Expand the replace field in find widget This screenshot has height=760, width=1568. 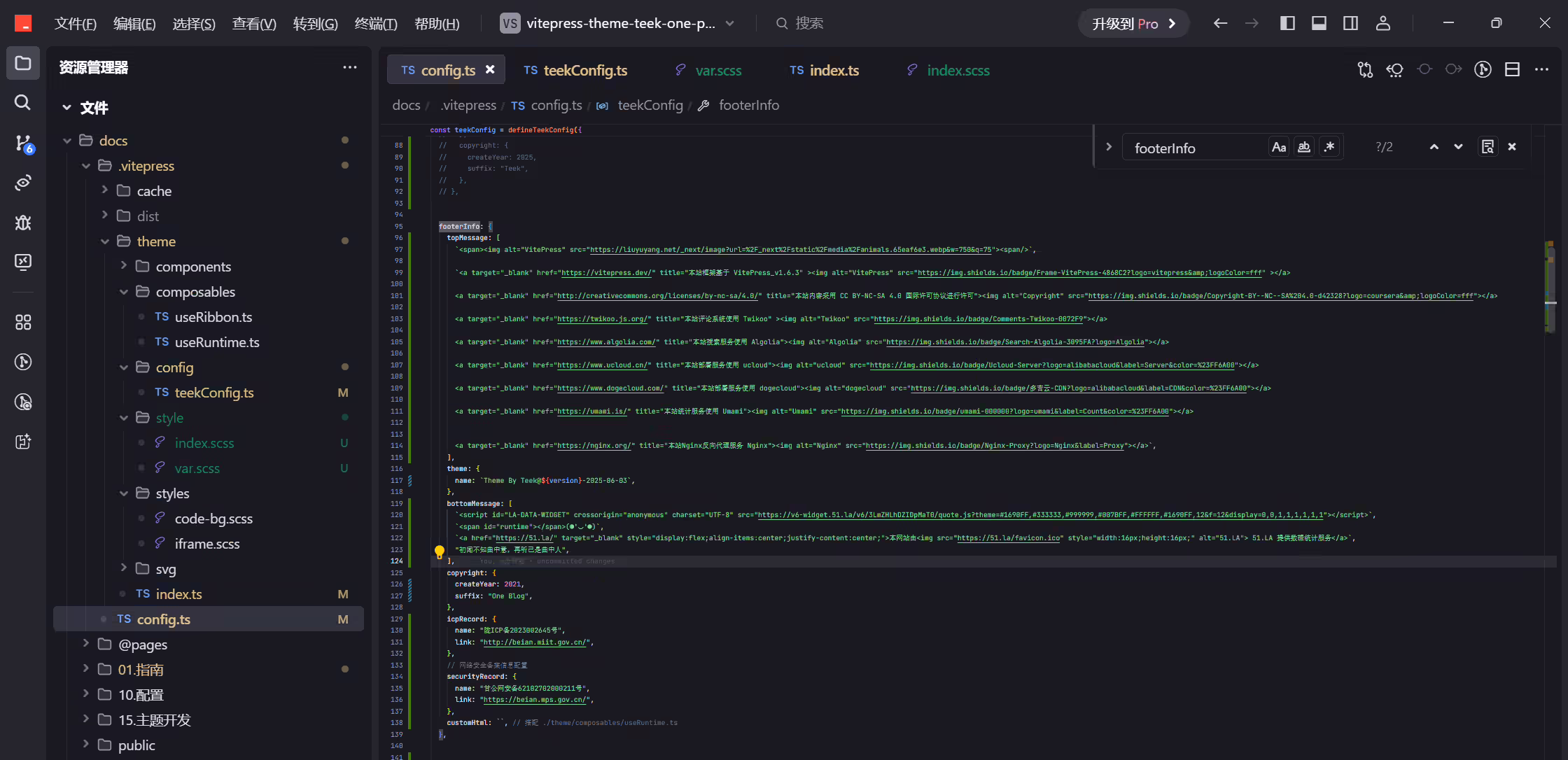click(1109, 147)
